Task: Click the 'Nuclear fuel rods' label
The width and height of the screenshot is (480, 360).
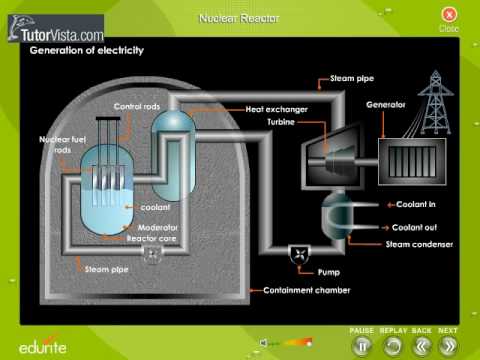Action: point(63,145)
